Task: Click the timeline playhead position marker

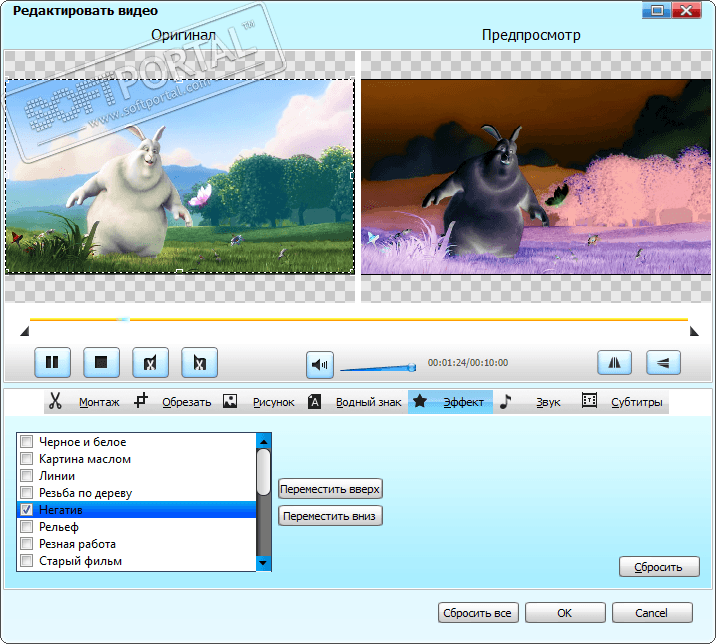Action: pos(123,319)
